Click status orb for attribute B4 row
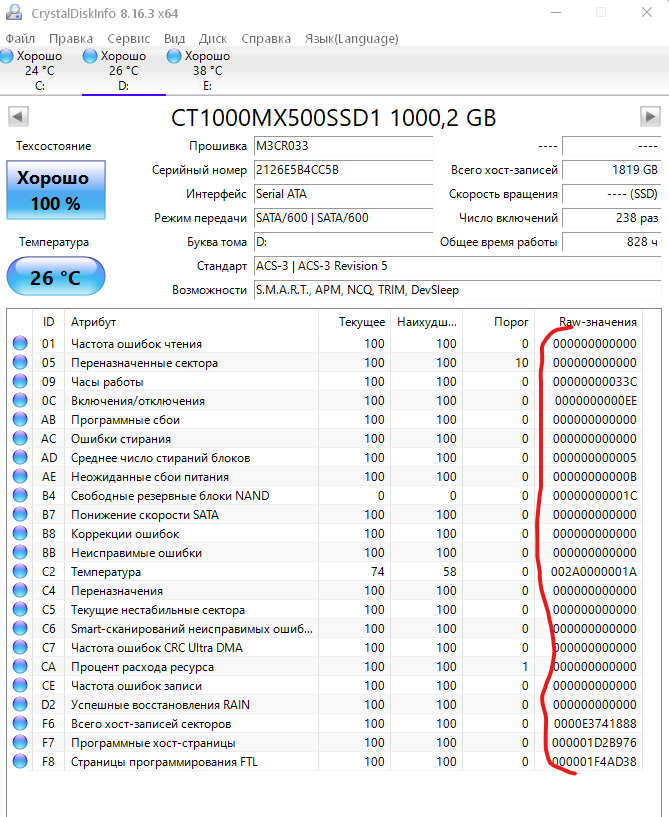The height and width of the screenshot is (817, 669). [x=20, y=496]
